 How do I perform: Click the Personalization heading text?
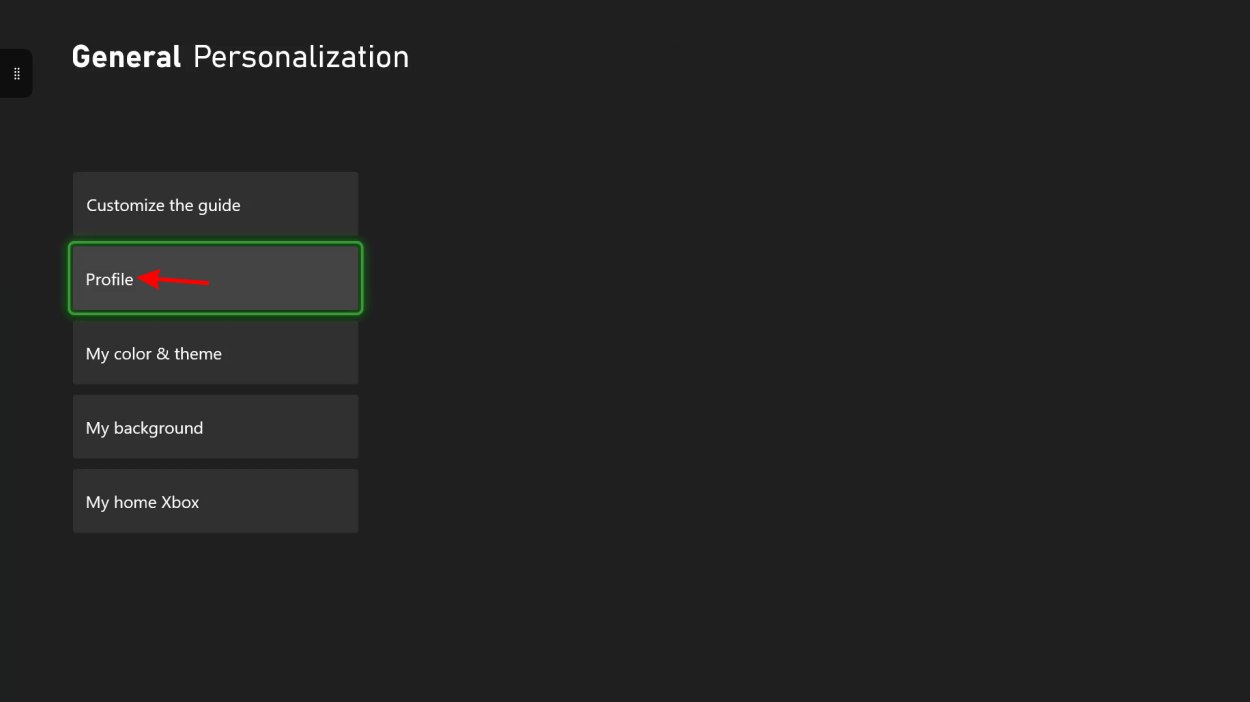301,57
